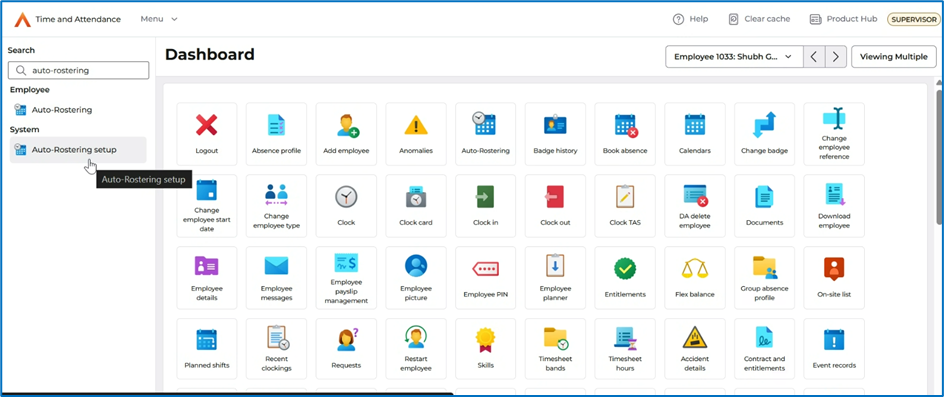The image size is (944, 397).
Task: Open the Recent clockings tile
Action: tap(276, 349)
